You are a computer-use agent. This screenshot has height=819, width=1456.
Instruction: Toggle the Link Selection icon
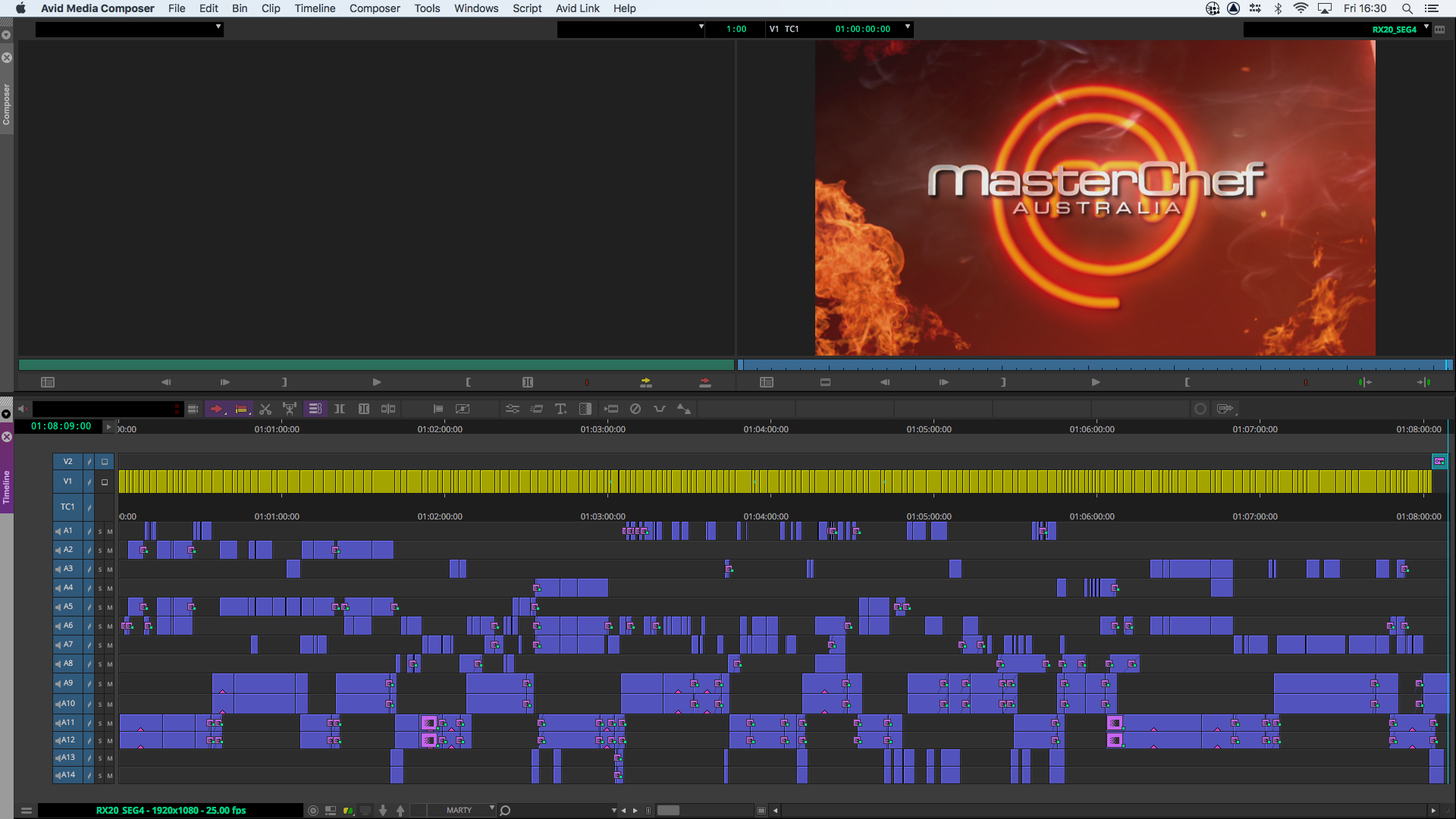315,409
